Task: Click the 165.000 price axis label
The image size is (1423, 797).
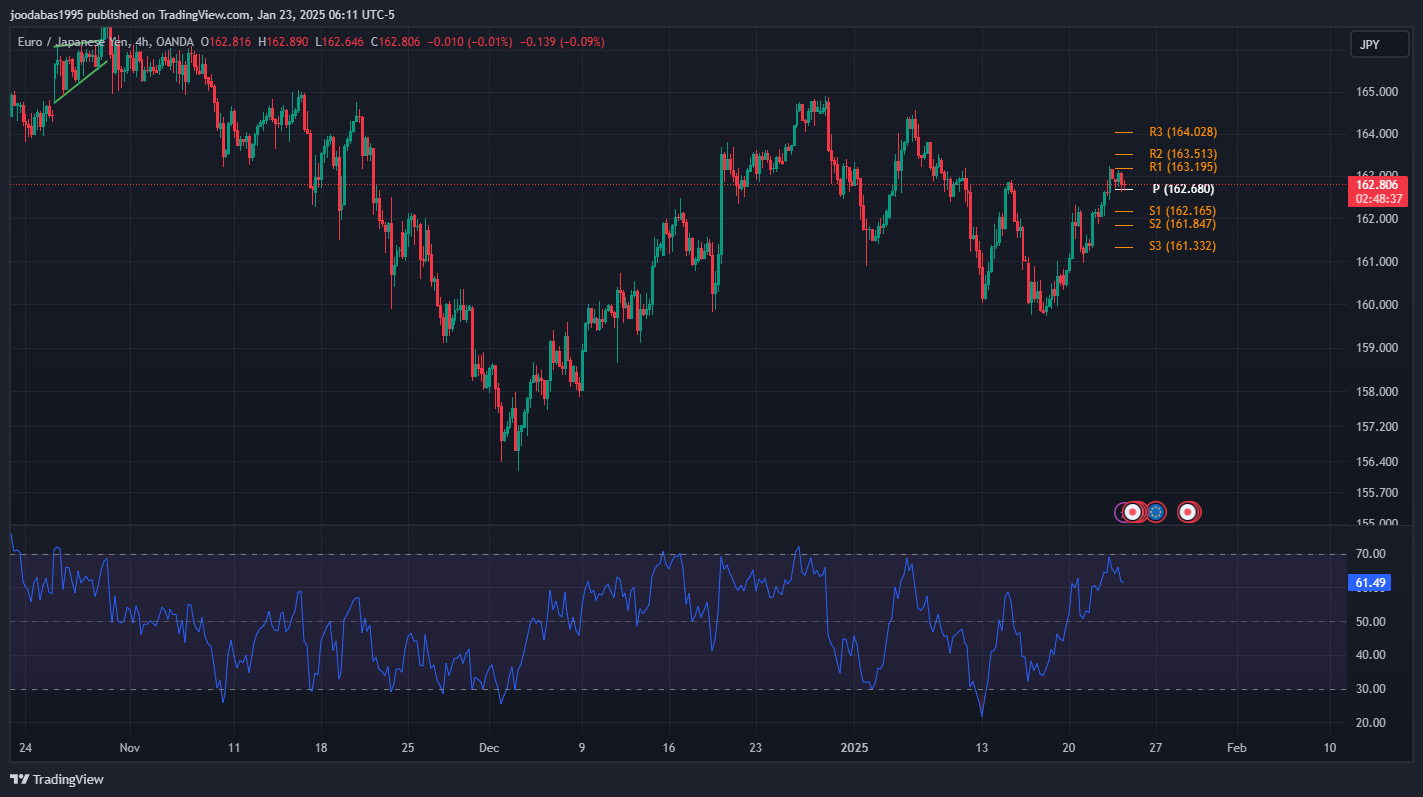Action: click(x=1376, y=92)
